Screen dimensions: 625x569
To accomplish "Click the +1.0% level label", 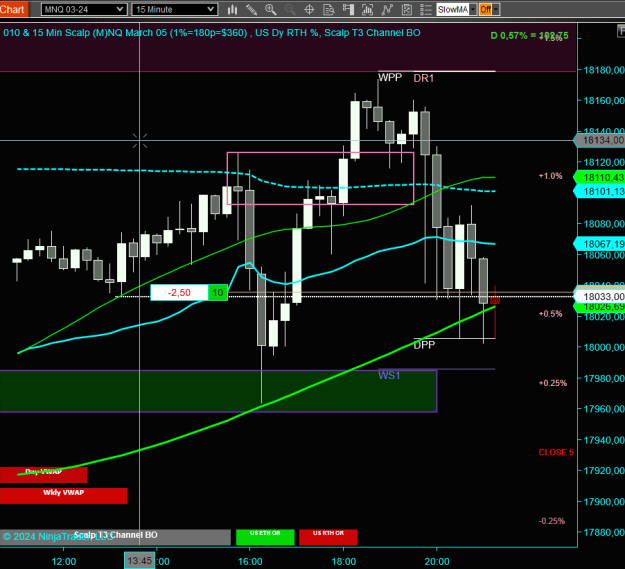I will [550, 176].
